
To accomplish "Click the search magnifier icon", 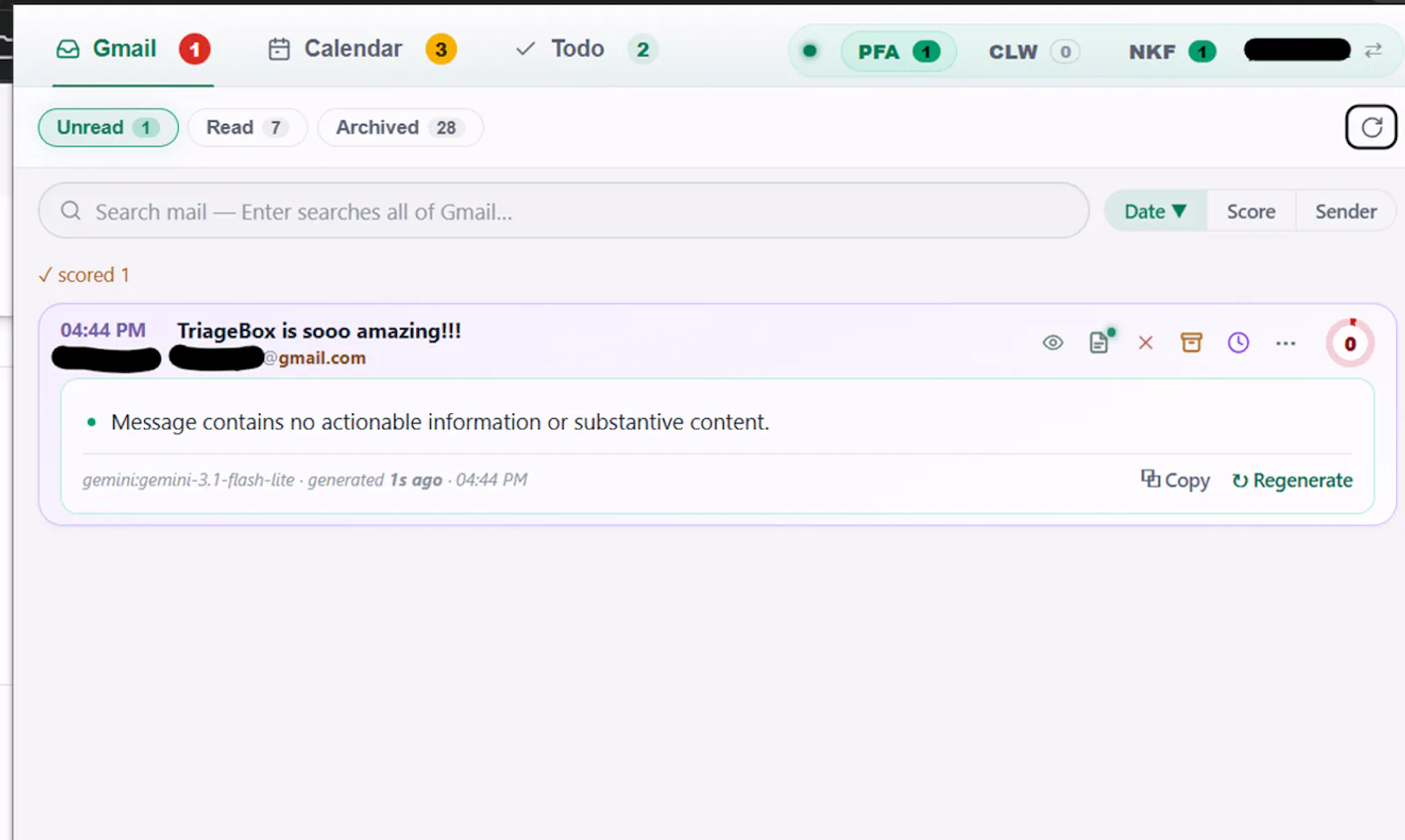I will (x=70, y=211).
